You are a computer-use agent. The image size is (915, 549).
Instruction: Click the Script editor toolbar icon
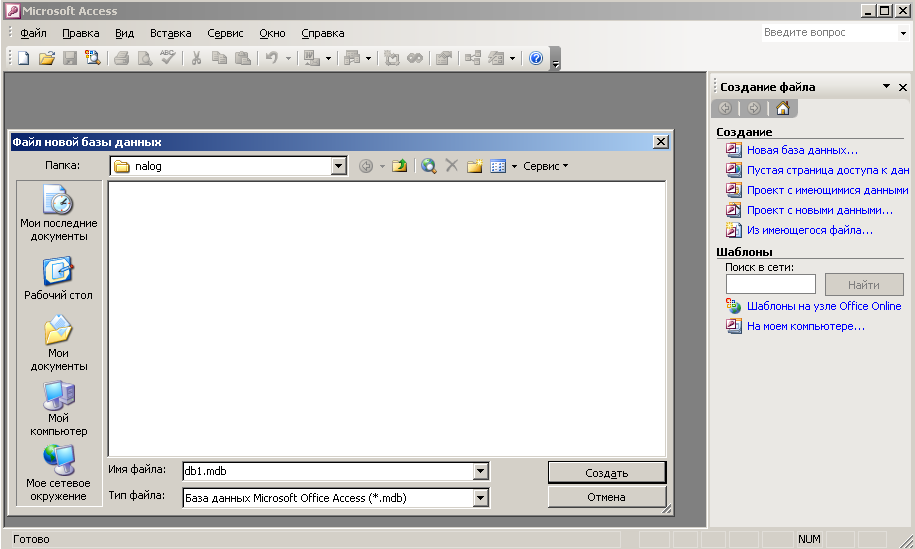point(415,58)
